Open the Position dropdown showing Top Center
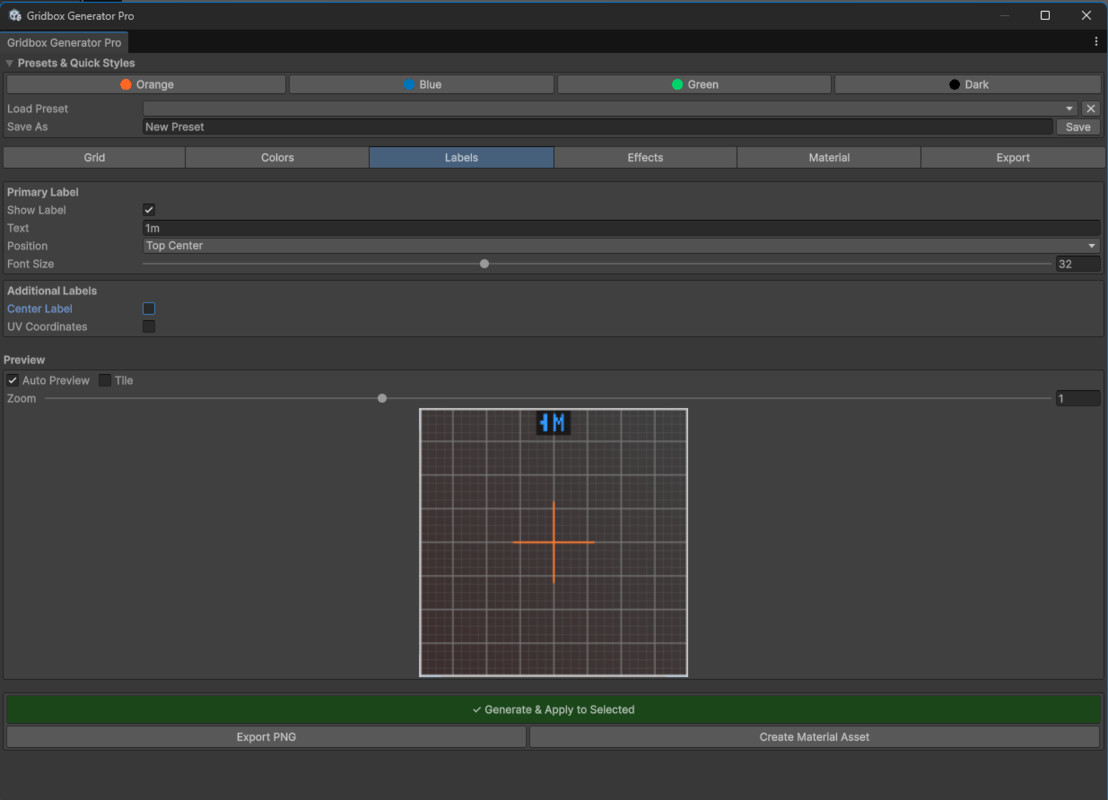1108x800 pixels. (620, 245)
